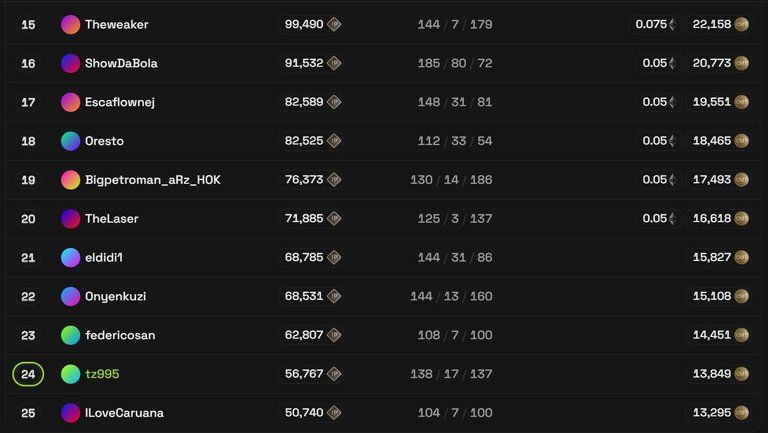This screenshot has height=433, width=768.
Task: Click the rank 15 number badge
Action: pos(28,24)
